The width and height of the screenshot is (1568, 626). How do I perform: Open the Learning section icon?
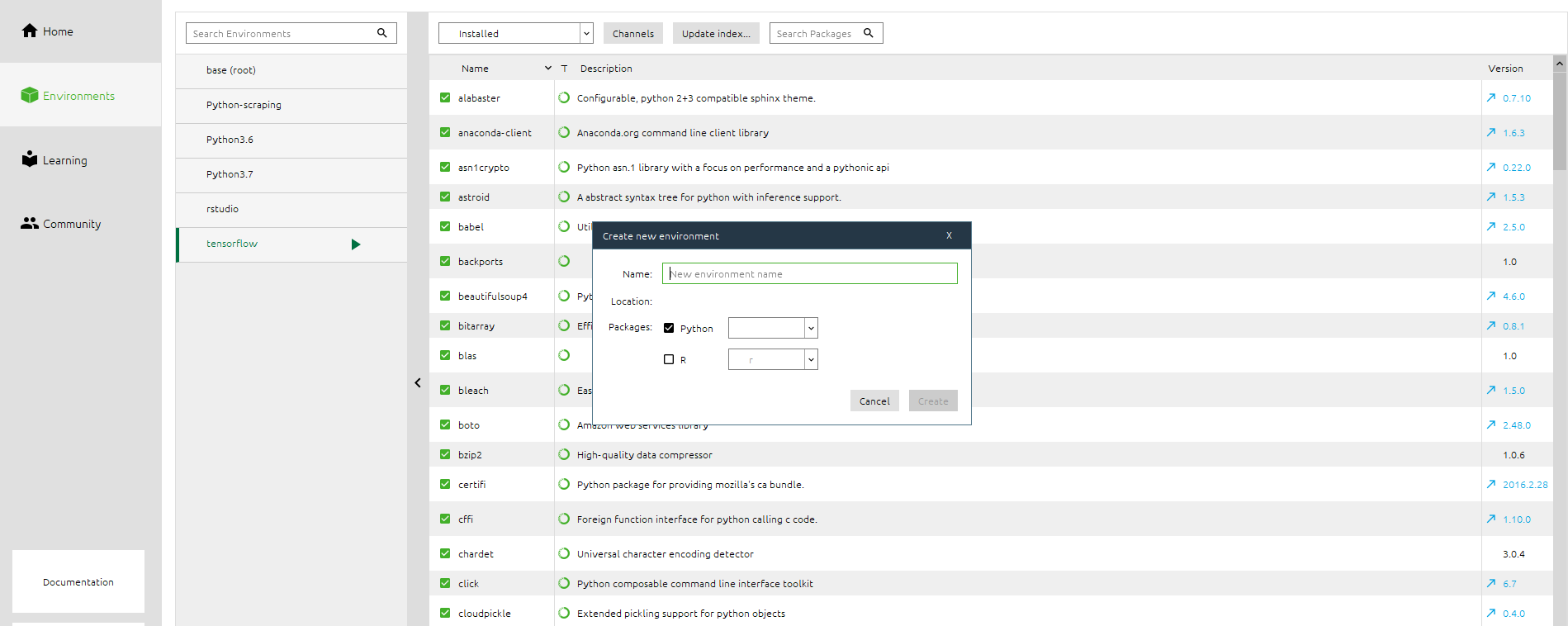pyautogui.click(x=30, y=159)
